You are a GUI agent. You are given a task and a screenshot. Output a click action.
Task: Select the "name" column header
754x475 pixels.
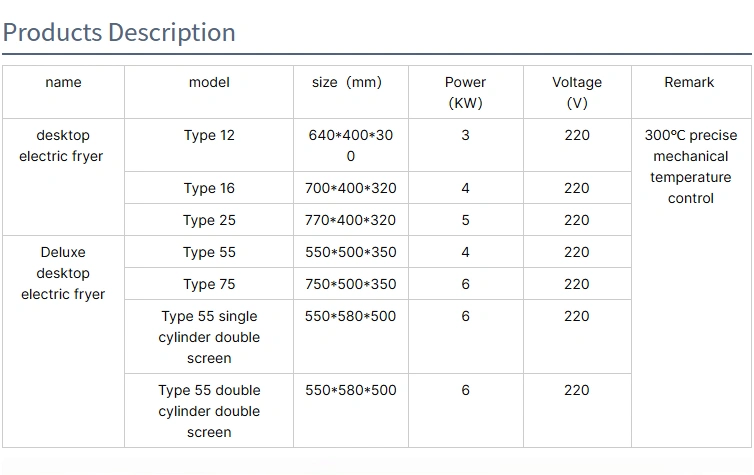63,82
